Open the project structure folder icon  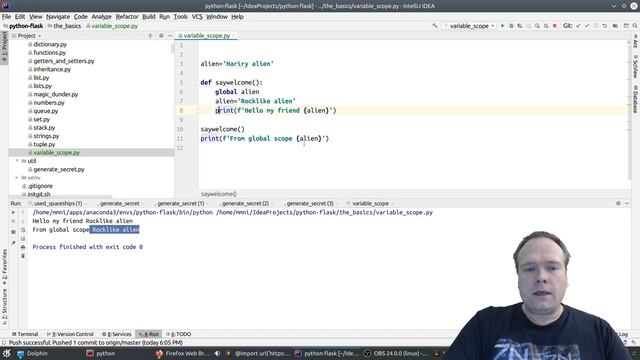point(615,26)
